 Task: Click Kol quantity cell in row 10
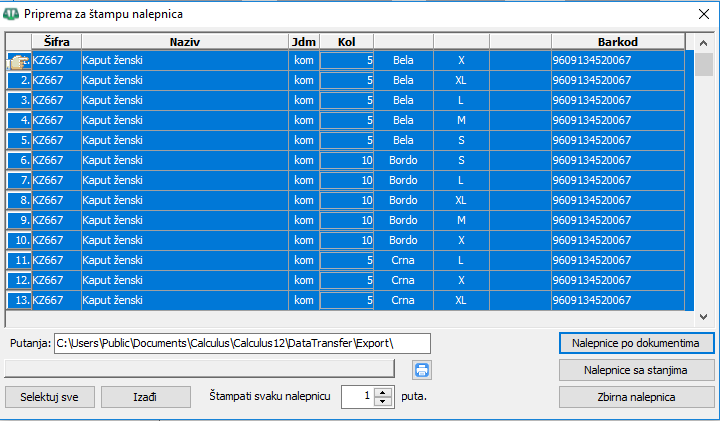point(347,240)
